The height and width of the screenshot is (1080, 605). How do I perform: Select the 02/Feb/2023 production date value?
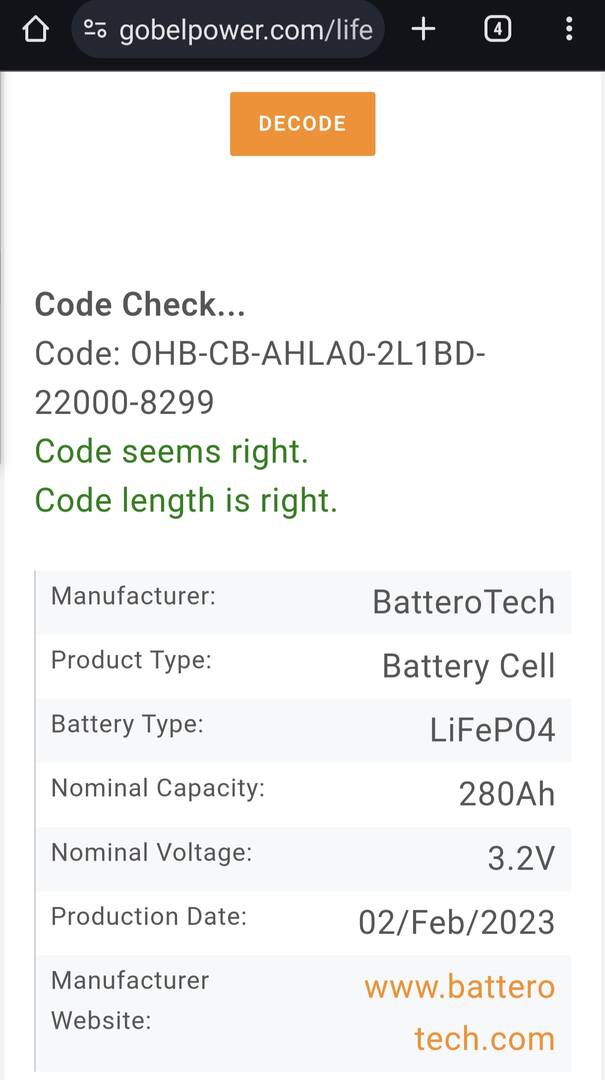pyautogui.click(x=457, y=922)
